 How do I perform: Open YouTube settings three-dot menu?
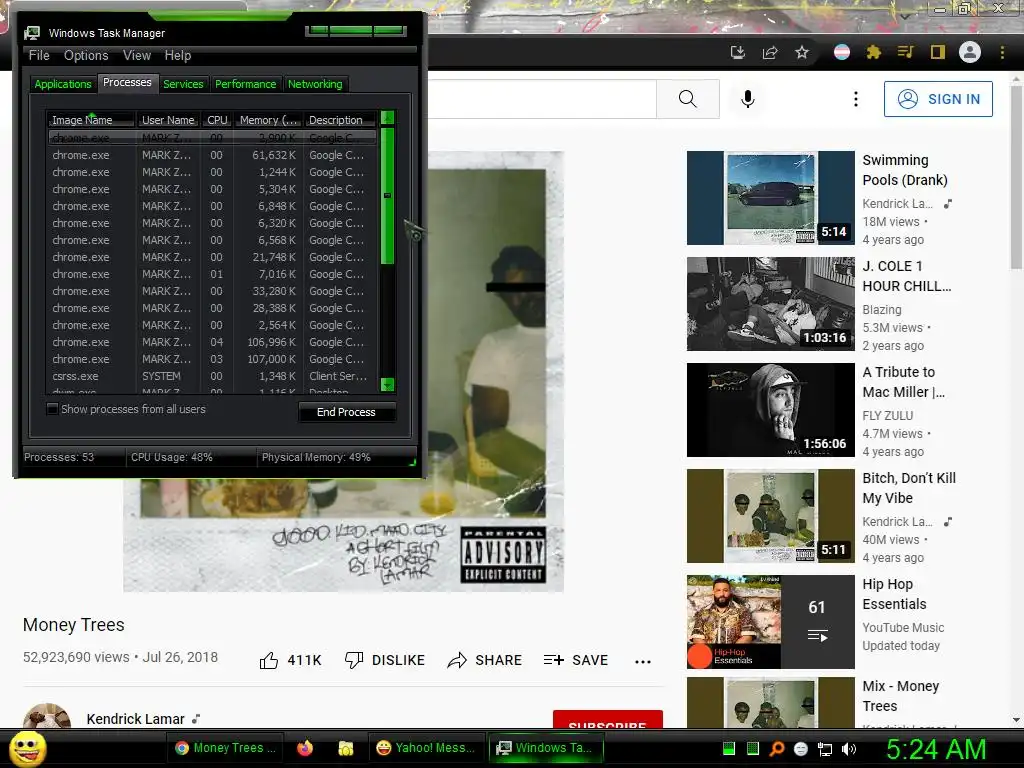point(856,99)
